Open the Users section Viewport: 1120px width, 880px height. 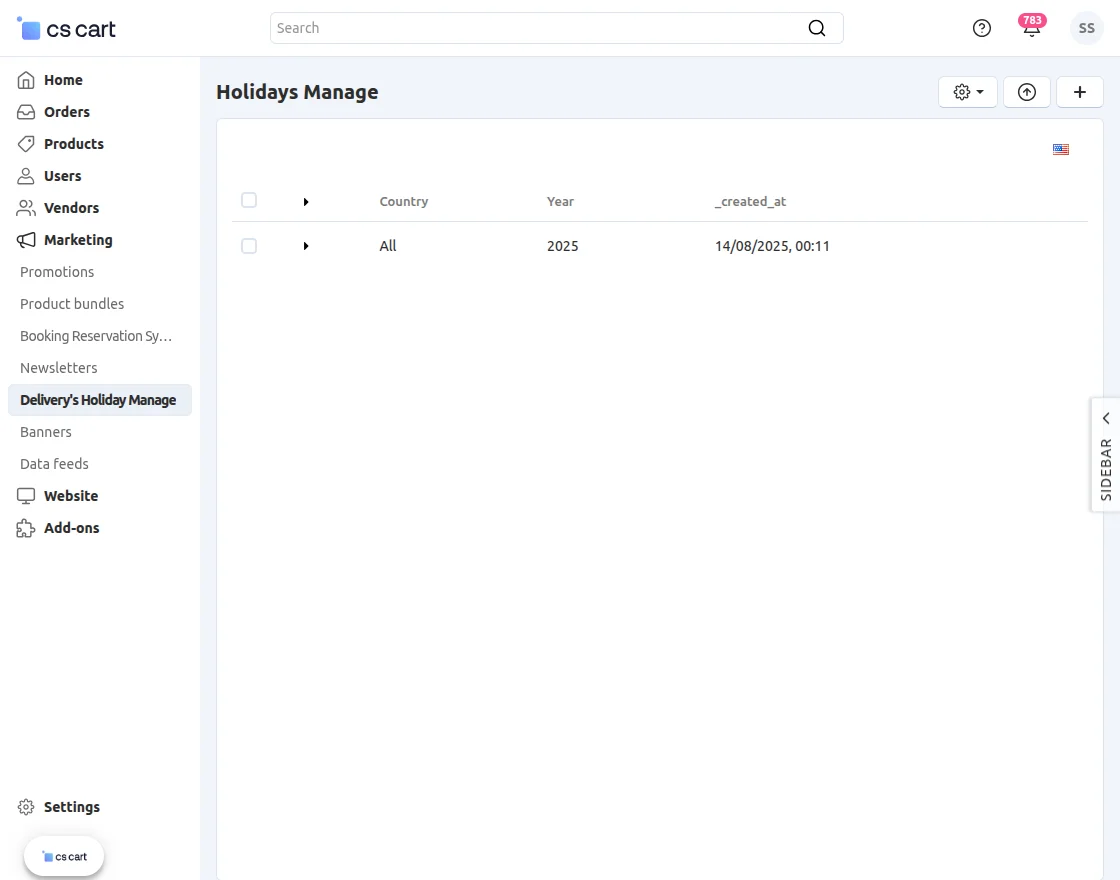pyautogui.click(x=25, y=176)
